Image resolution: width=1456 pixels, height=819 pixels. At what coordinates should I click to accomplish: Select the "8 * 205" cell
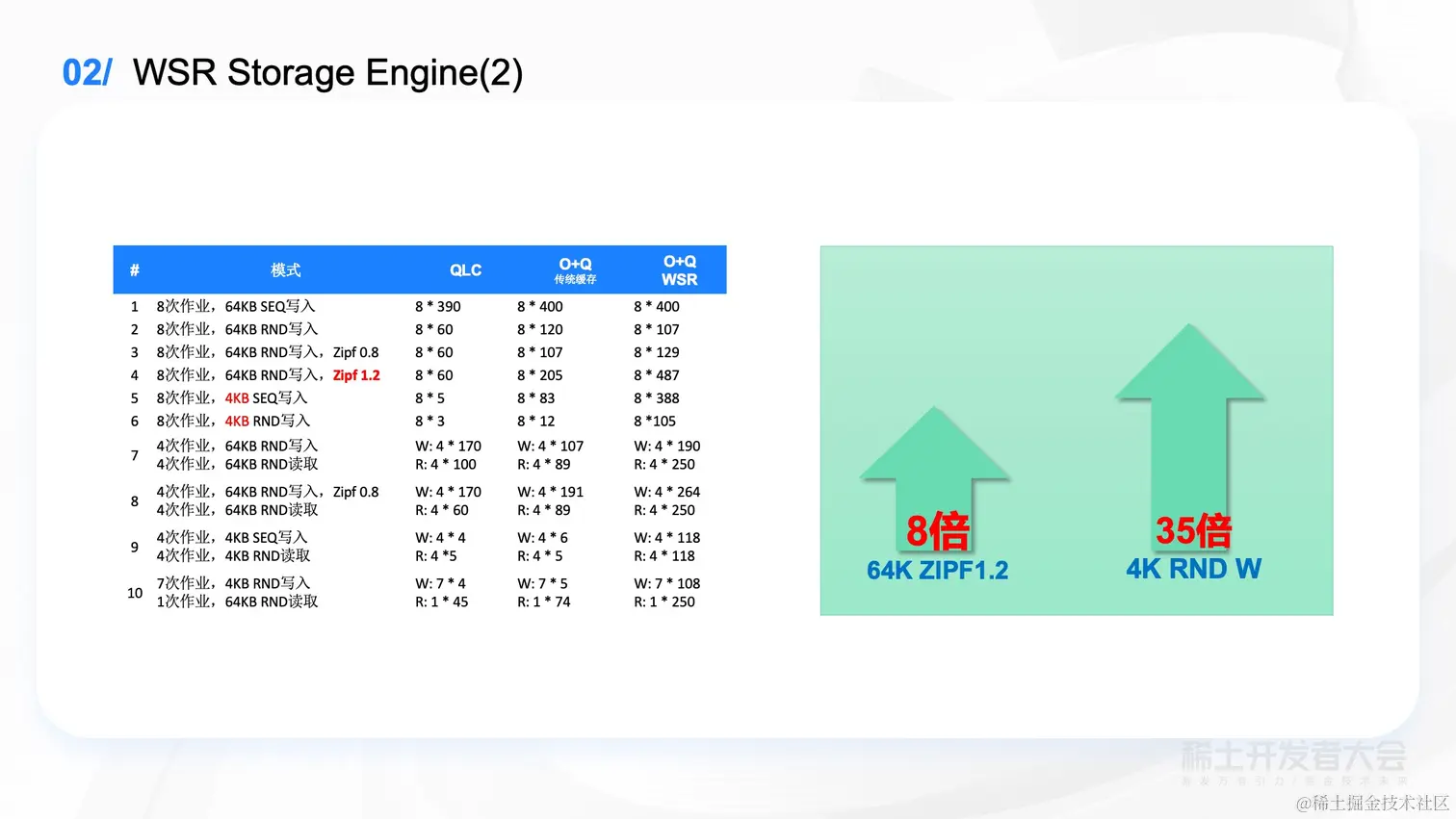coord(540,375)
